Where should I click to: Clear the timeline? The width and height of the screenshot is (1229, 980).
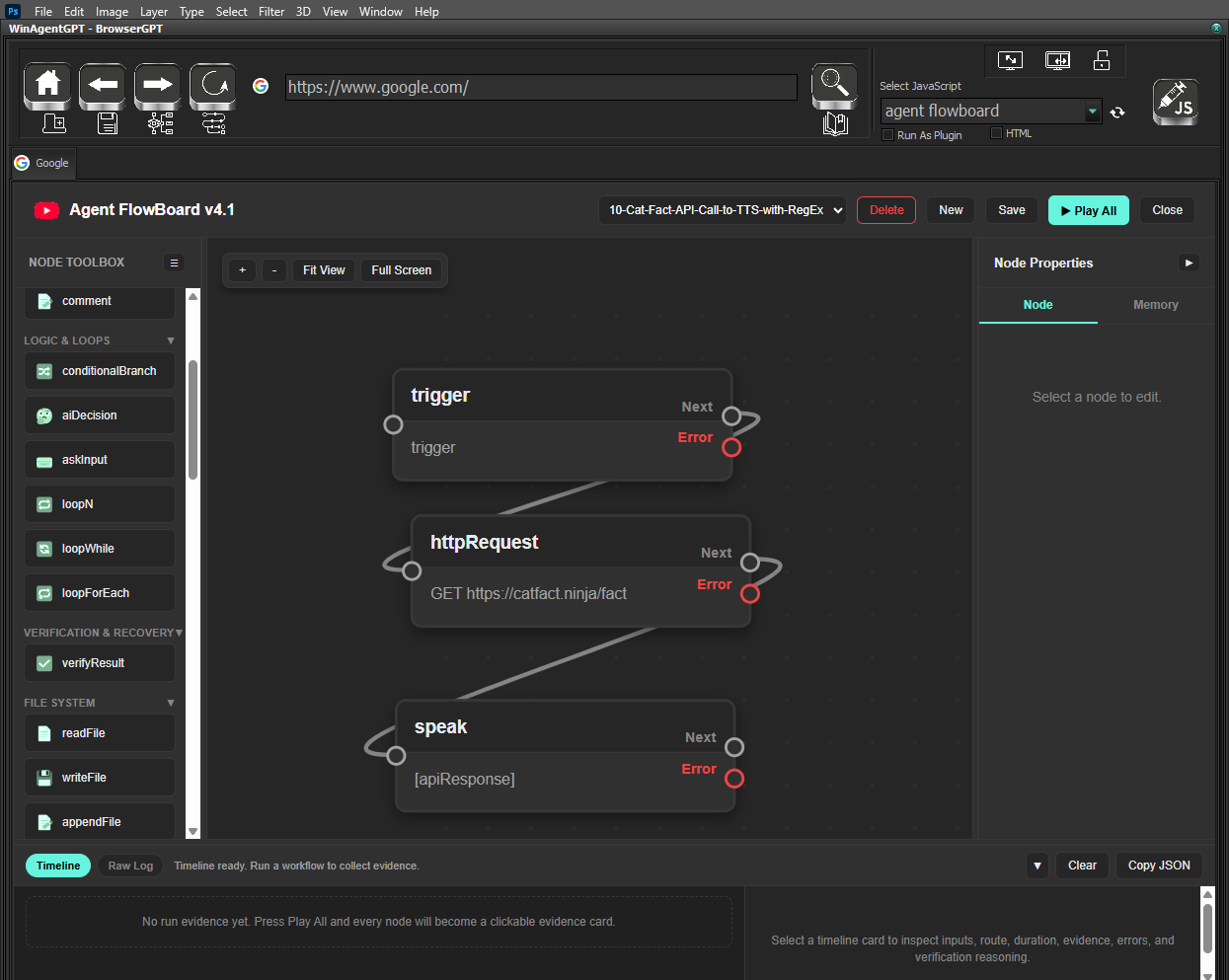1082,866
